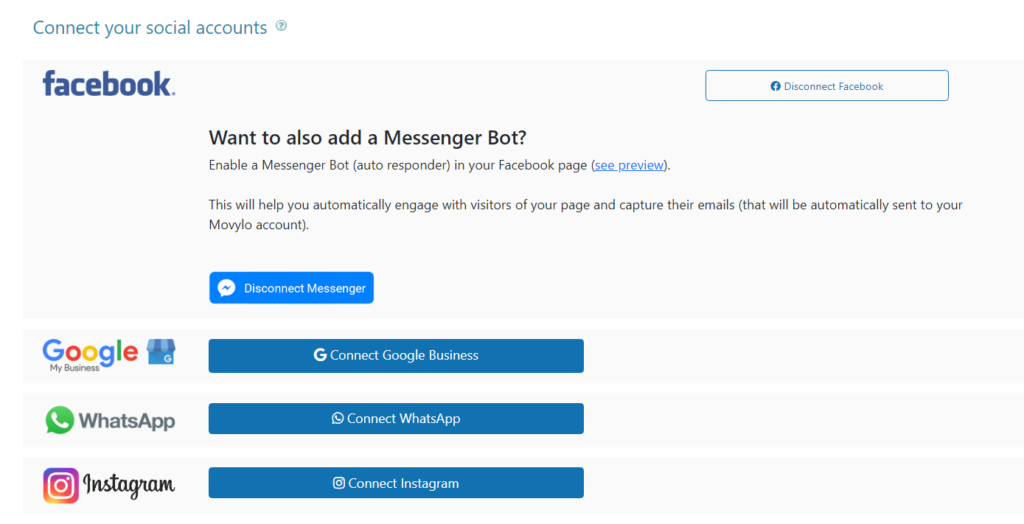The image size is (1024, 524).
Task: Connect the WhatsApp account
Action: click(396, 419)
